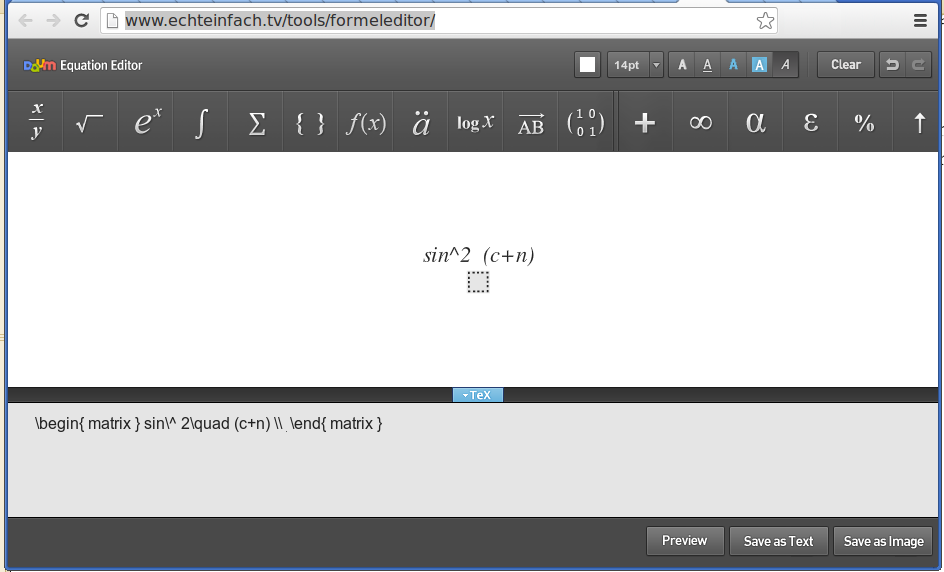Toggle underline text formatting

[708, 65]
